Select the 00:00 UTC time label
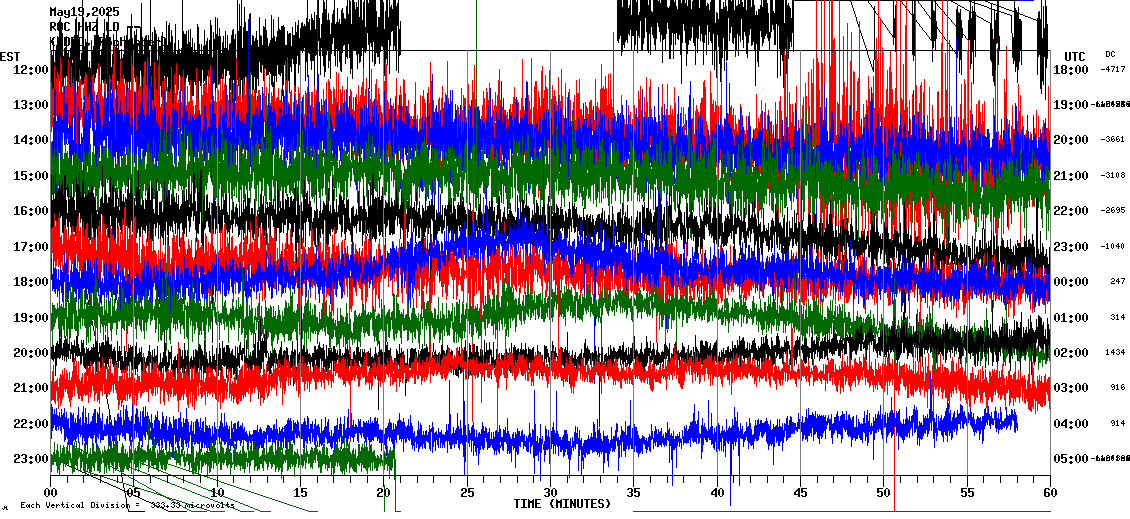 tap(1071, 281)
